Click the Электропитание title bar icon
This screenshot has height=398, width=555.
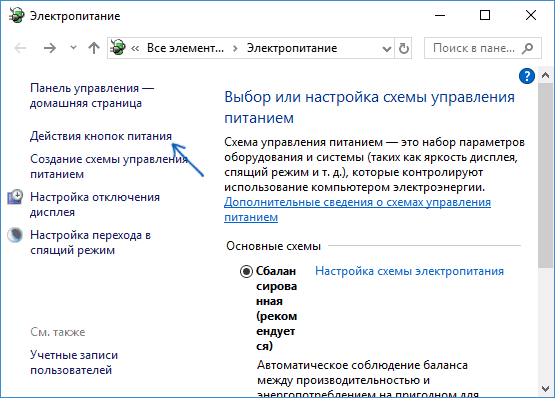17,16
